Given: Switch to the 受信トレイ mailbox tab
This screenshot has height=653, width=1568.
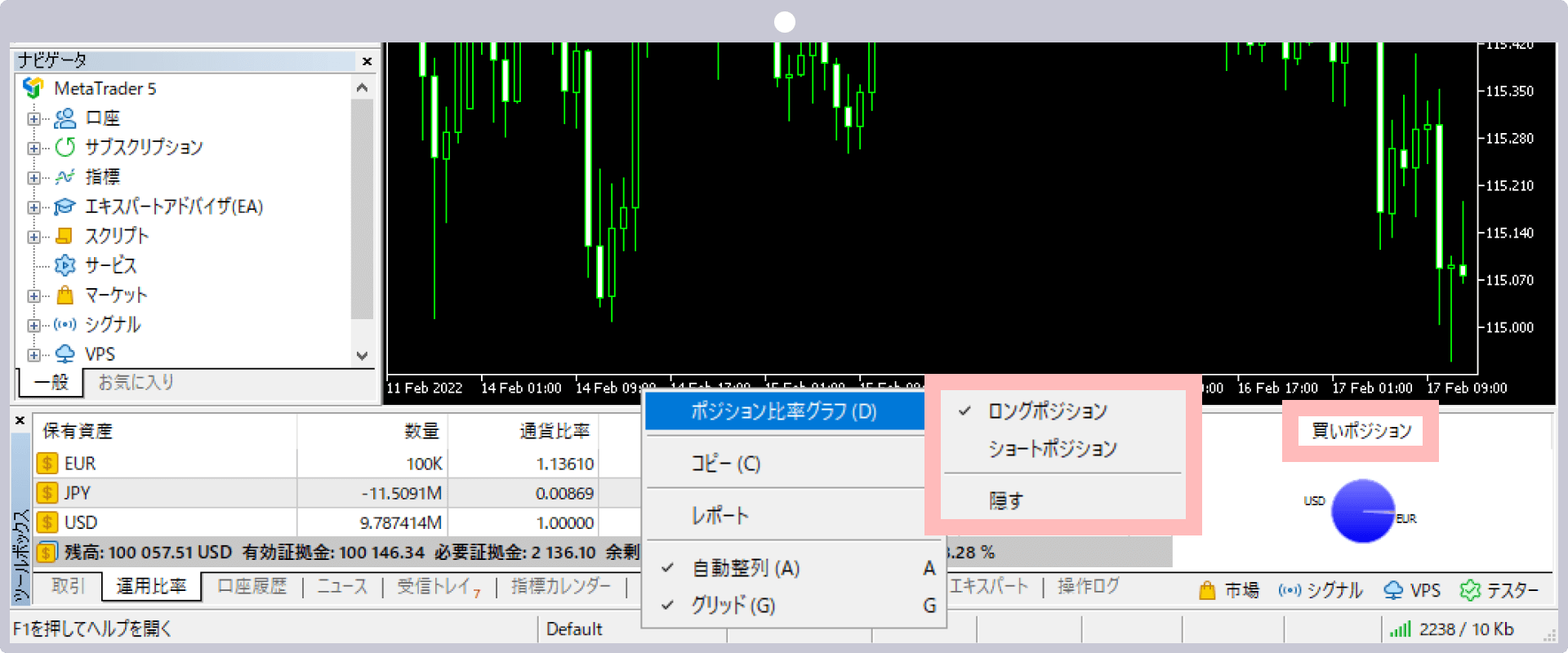Looking at the screenshot, I should point(439,586).
